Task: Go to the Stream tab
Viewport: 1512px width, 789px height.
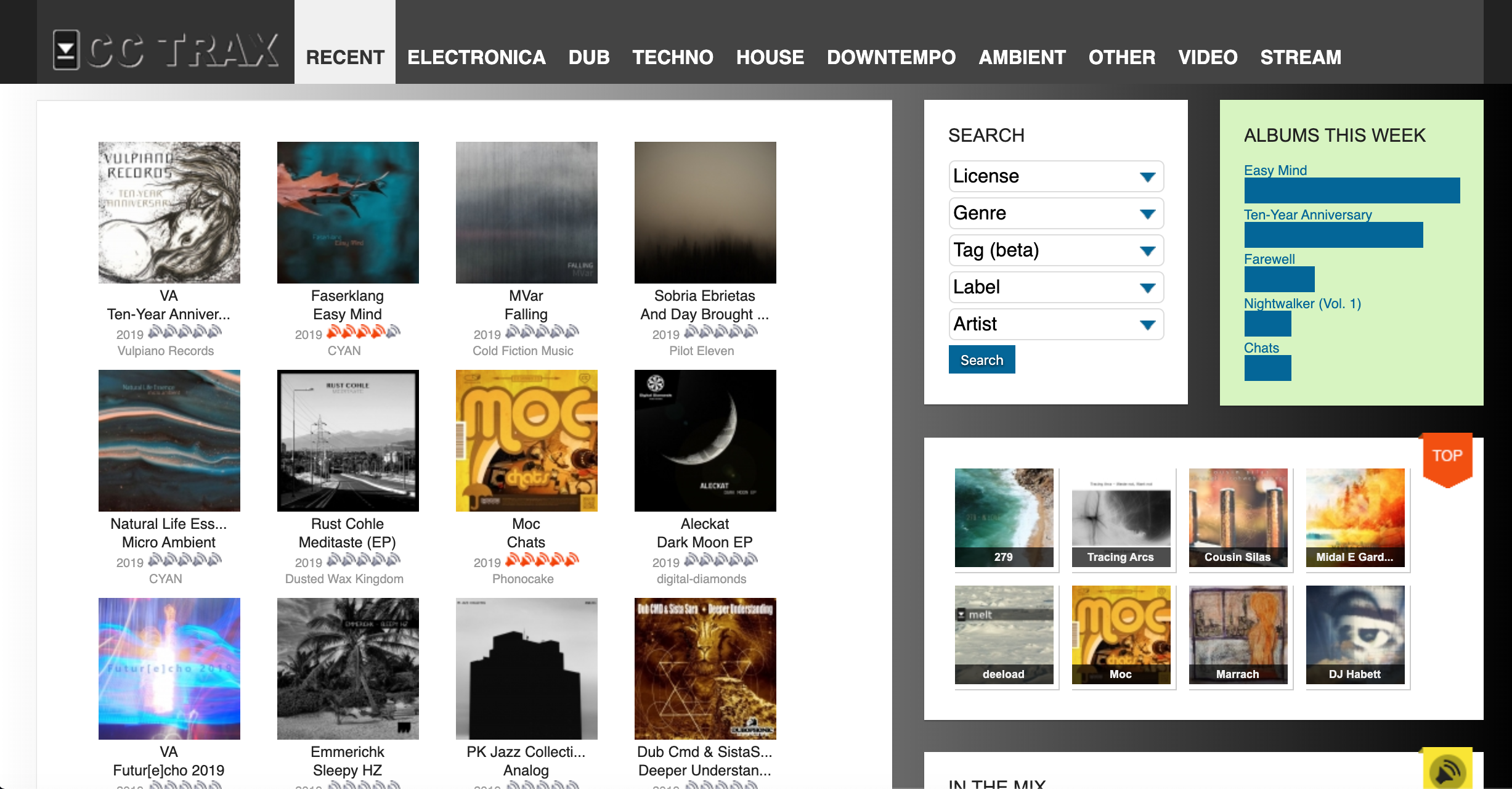Action: (1300, 57)
